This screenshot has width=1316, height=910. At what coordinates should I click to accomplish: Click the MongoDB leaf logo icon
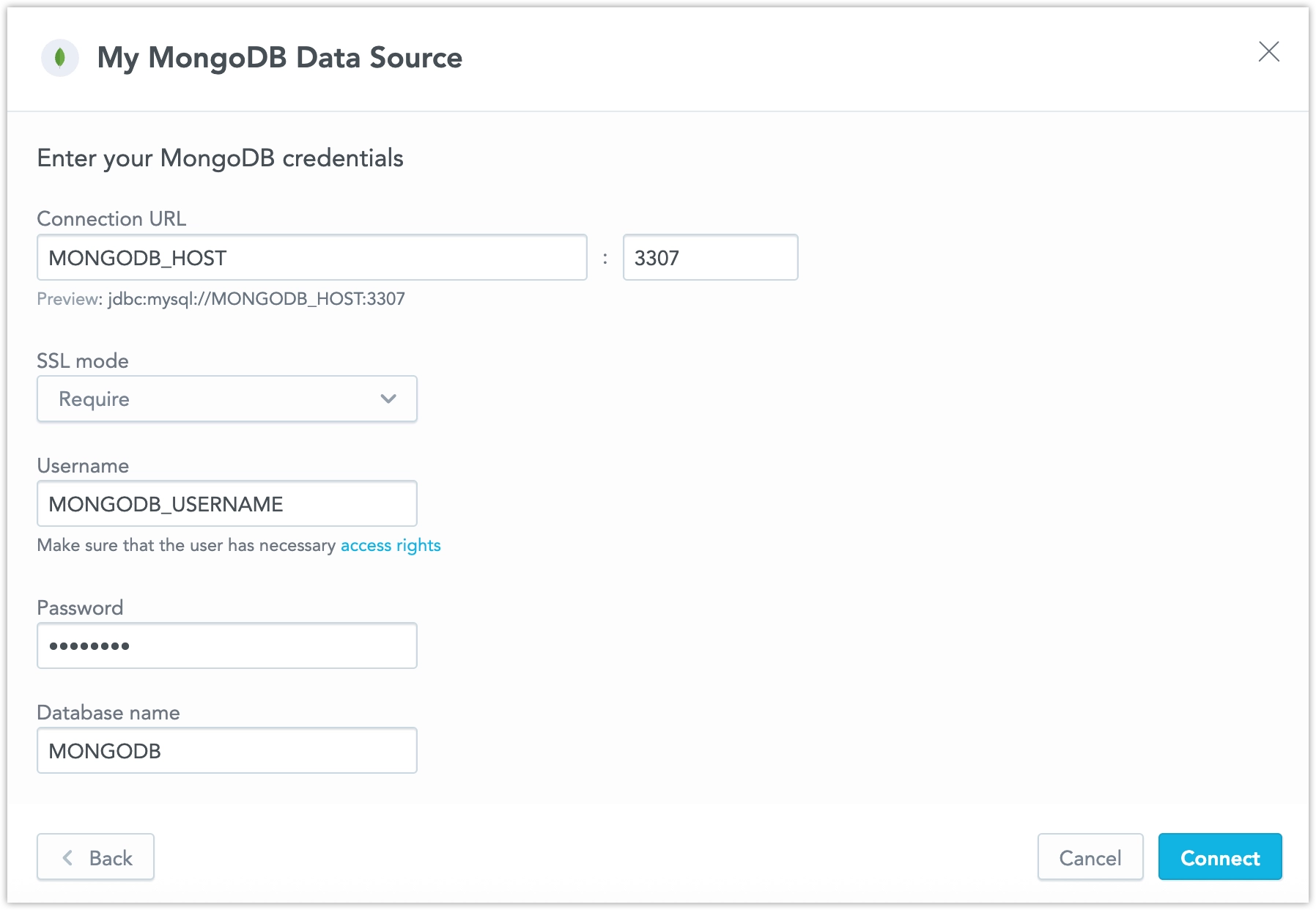(61, 58)
